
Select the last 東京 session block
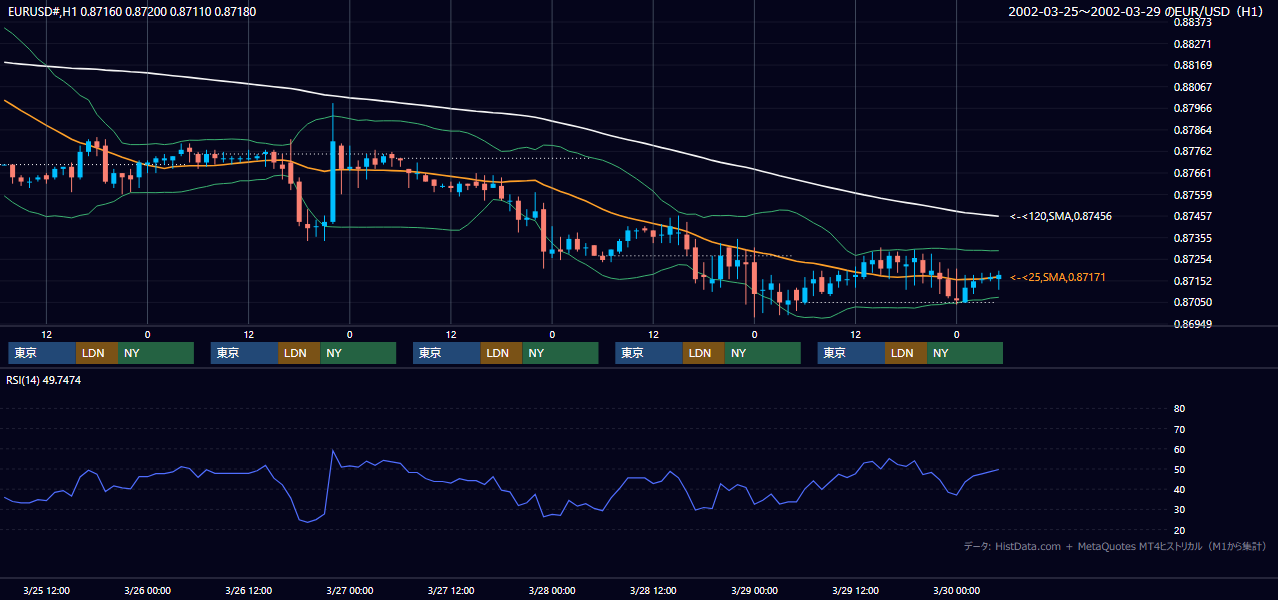pos(851,353)
